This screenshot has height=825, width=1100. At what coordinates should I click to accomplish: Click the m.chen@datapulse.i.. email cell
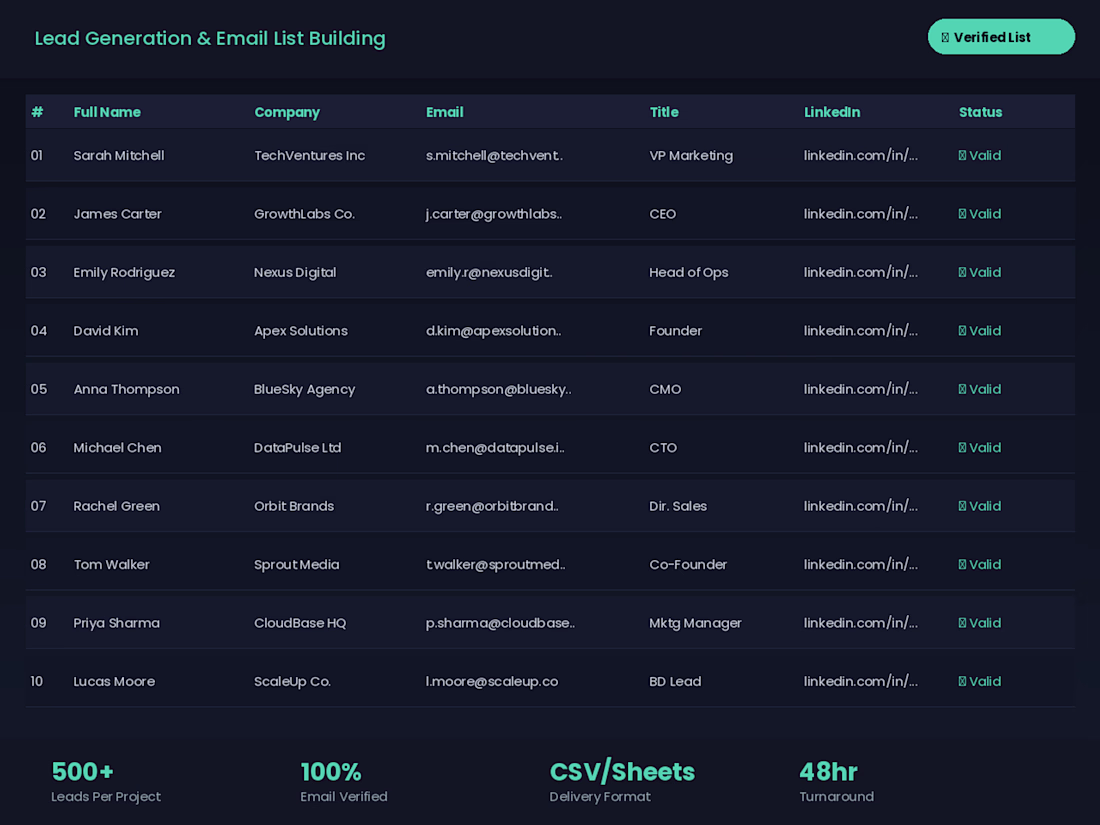click(495, 448)
